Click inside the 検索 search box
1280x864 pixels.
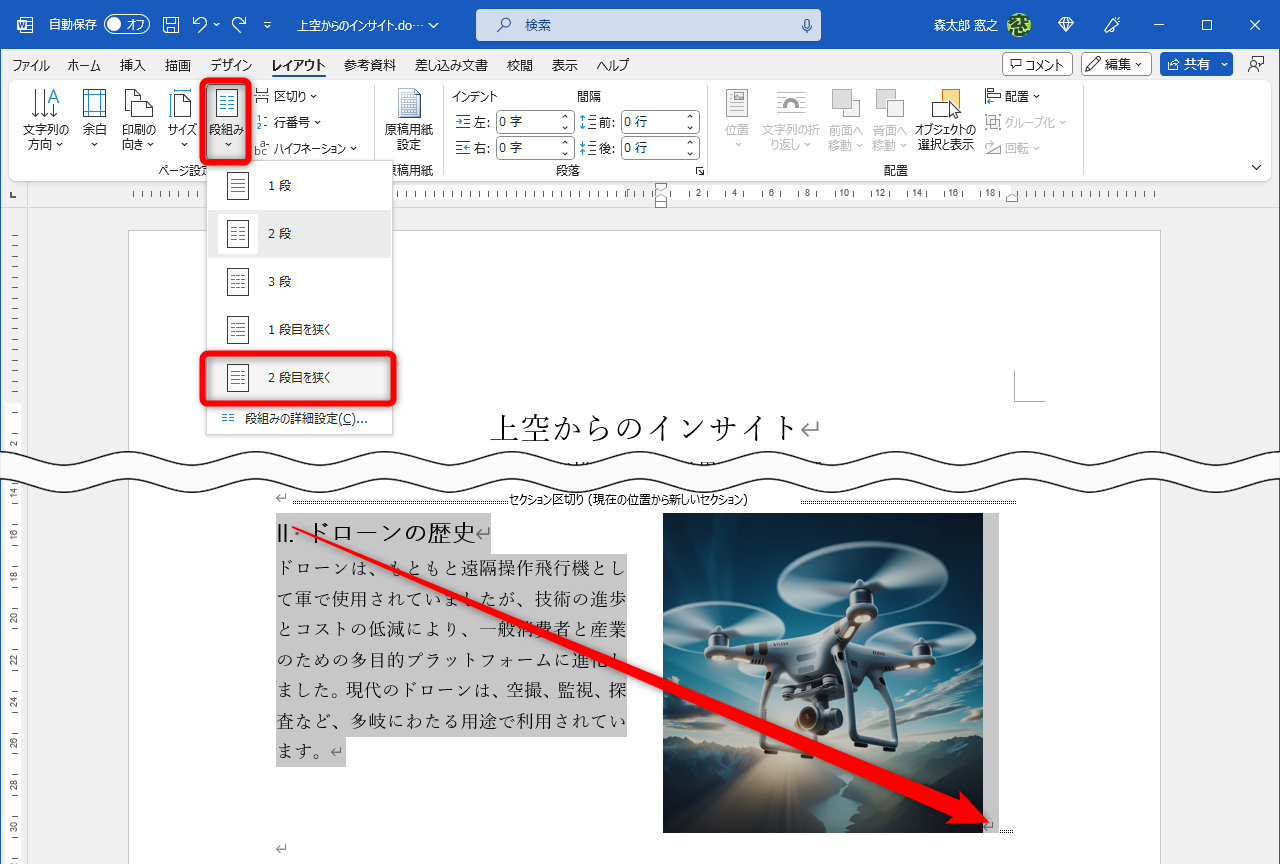(647, 24)
